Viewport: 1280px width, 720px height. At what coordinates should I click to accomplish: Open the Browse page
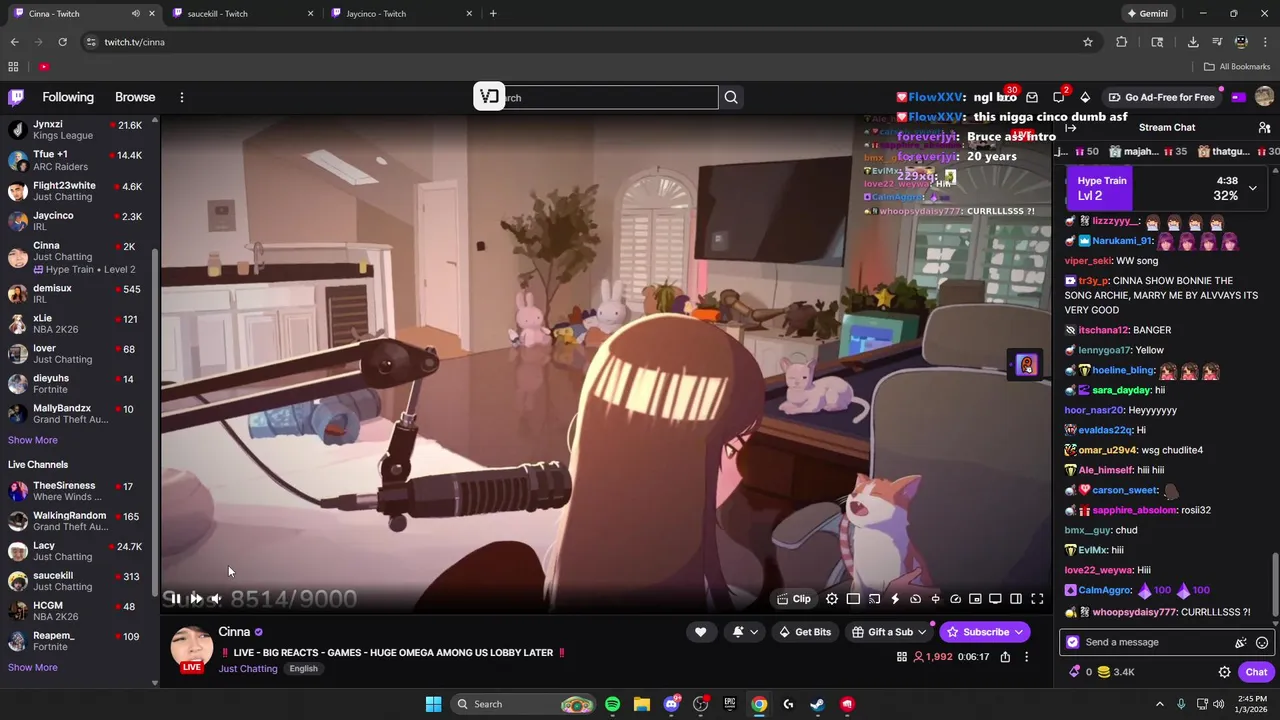tap(135, 97)
